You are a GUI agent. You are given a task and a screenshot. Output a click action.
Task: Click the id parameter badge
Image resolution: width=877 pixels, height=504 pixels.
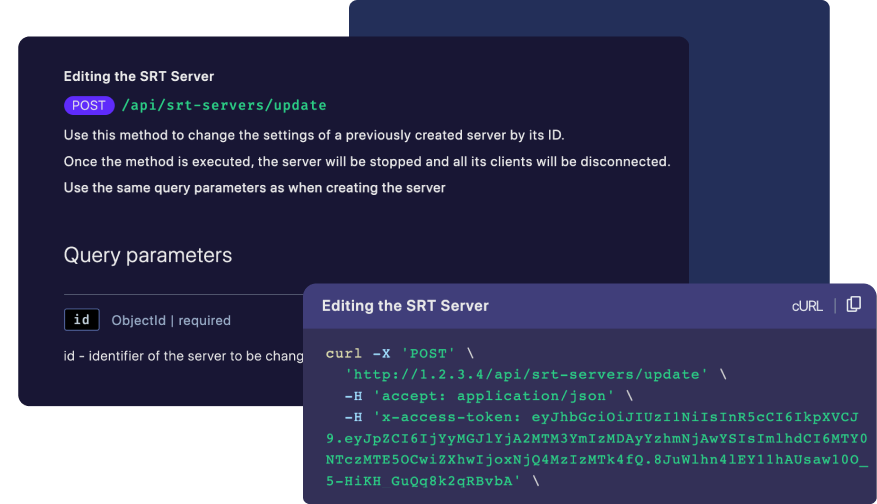(x=82, y=320)
